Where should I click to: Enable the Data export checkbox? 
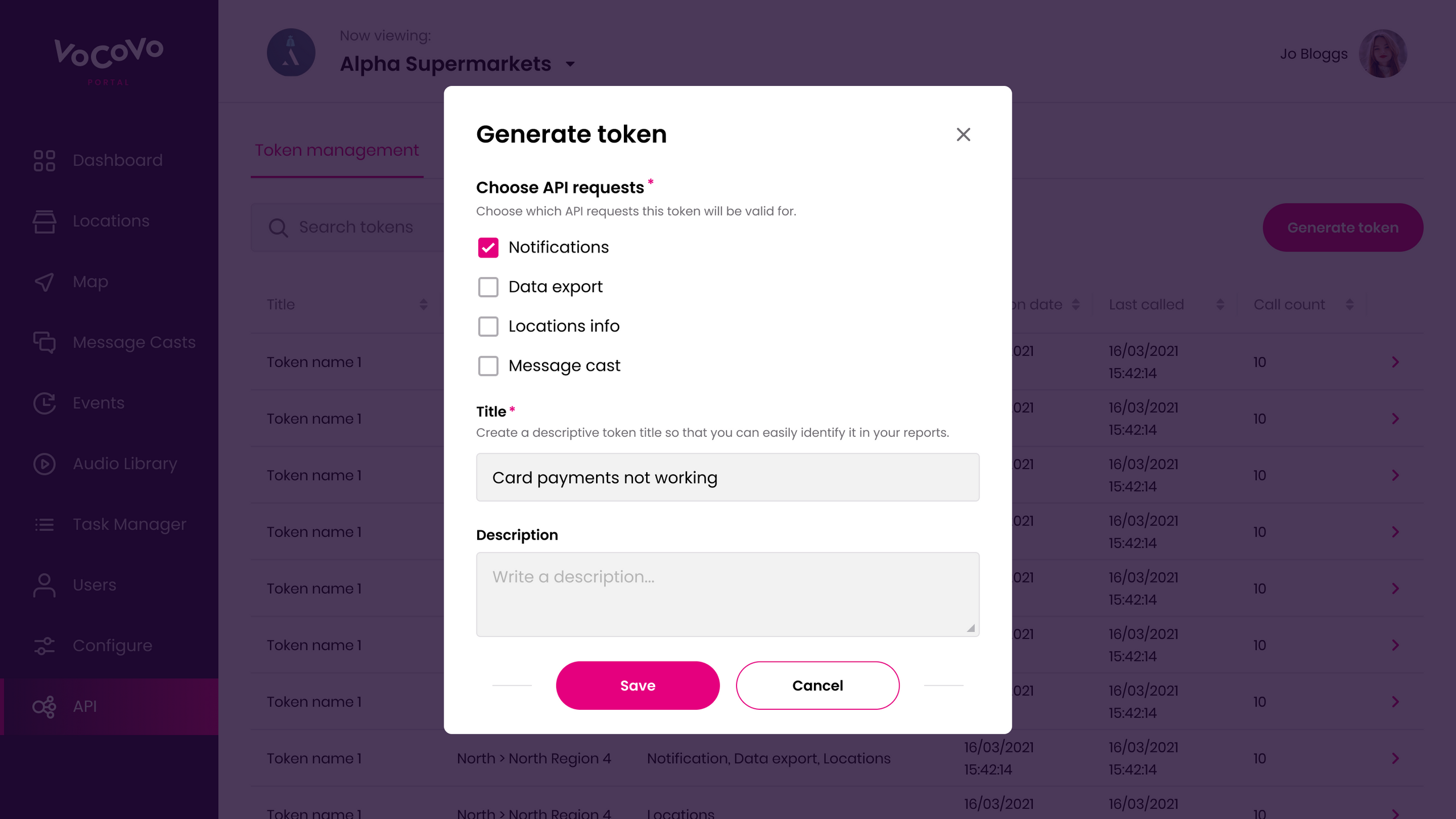click(488, 287)
